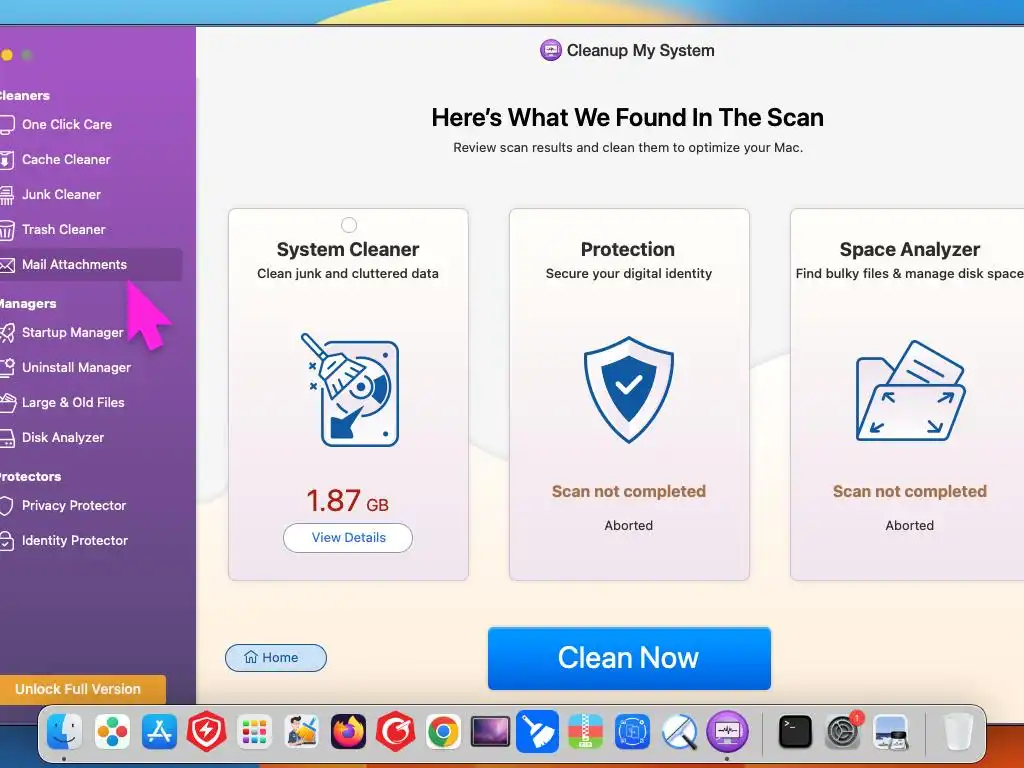Open One Click Care in sidebar

(66, 124)
